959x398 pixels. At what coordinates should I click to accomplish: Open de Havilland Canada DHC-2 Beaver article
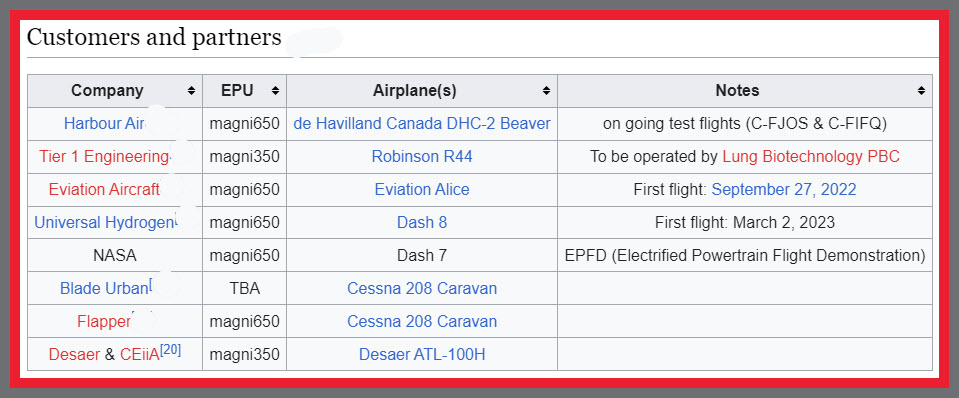[x=422, y=123]
